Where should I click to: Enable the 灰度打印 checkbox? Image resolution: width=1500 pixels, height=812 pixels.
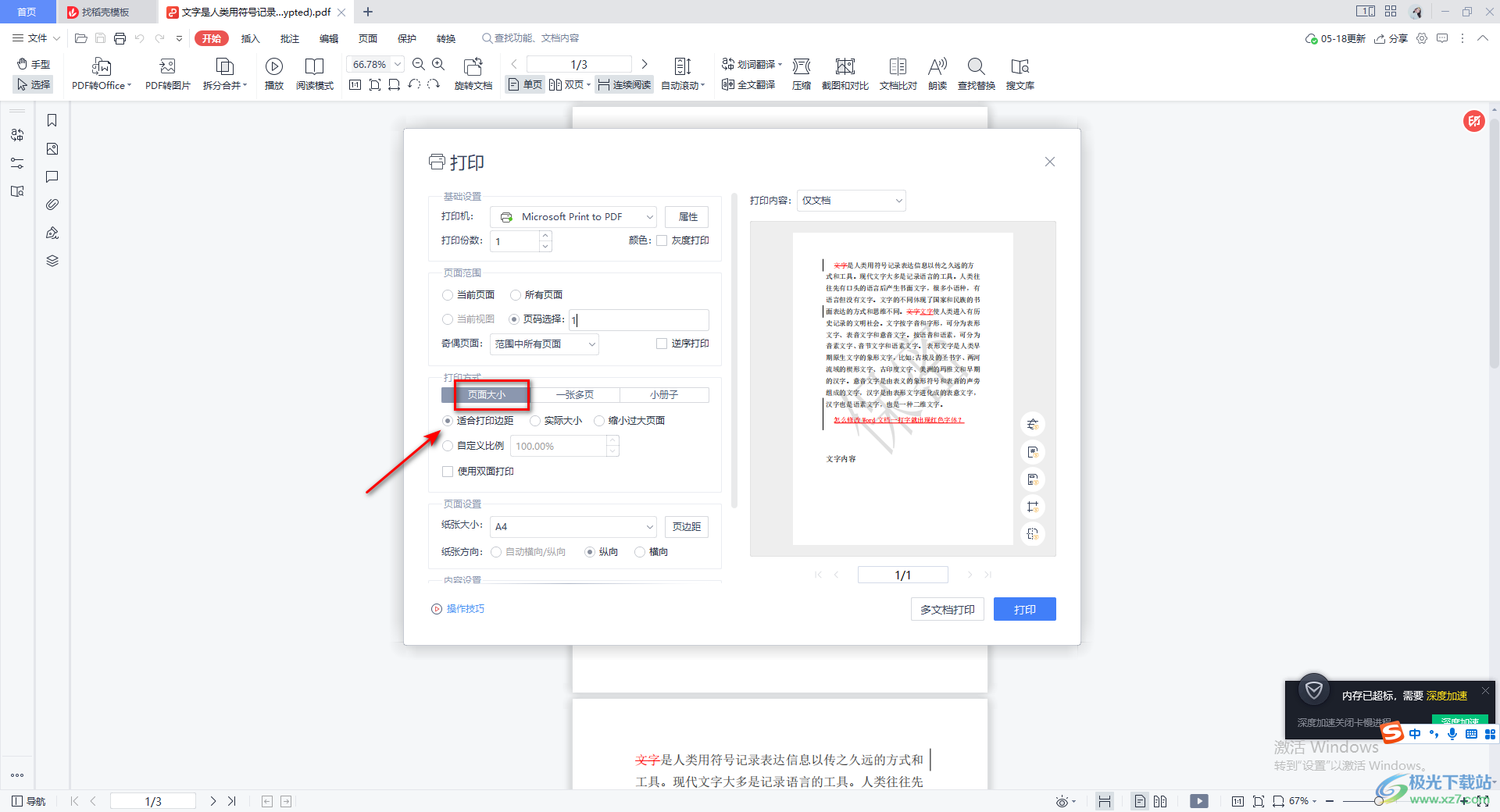662,240
